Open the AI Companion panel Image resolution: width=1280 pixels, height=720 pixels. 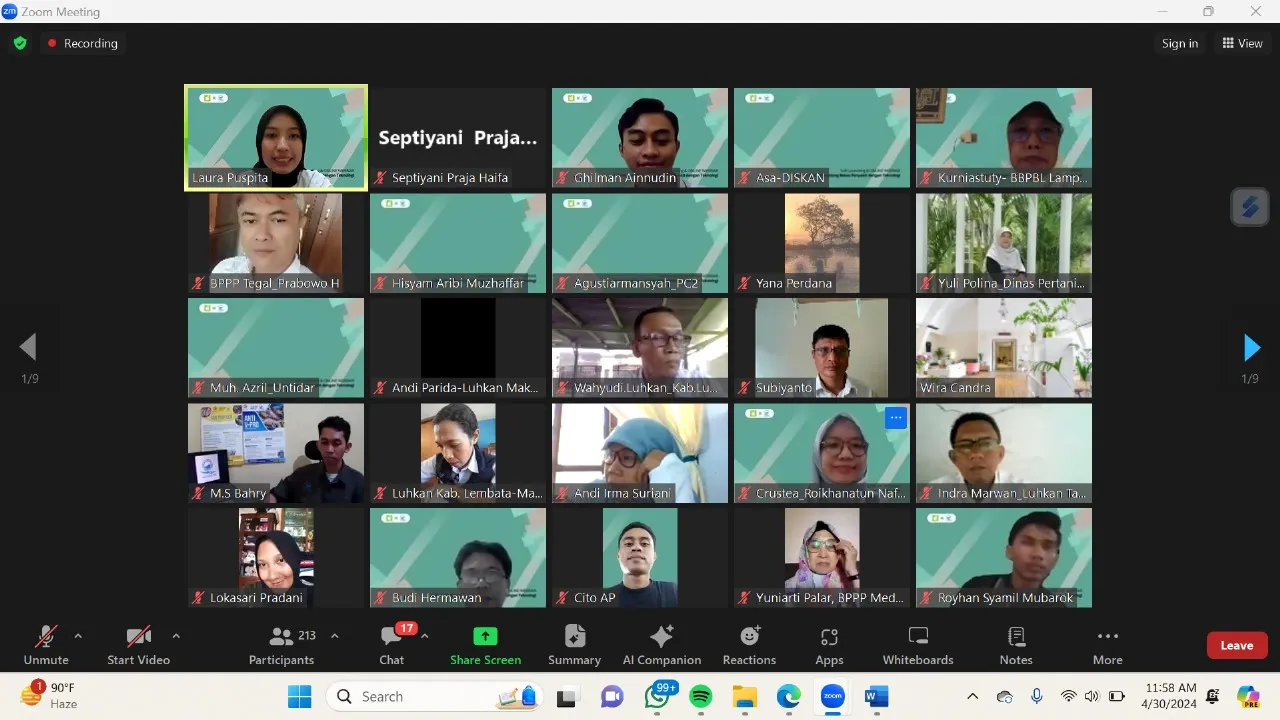coord(661,644)
